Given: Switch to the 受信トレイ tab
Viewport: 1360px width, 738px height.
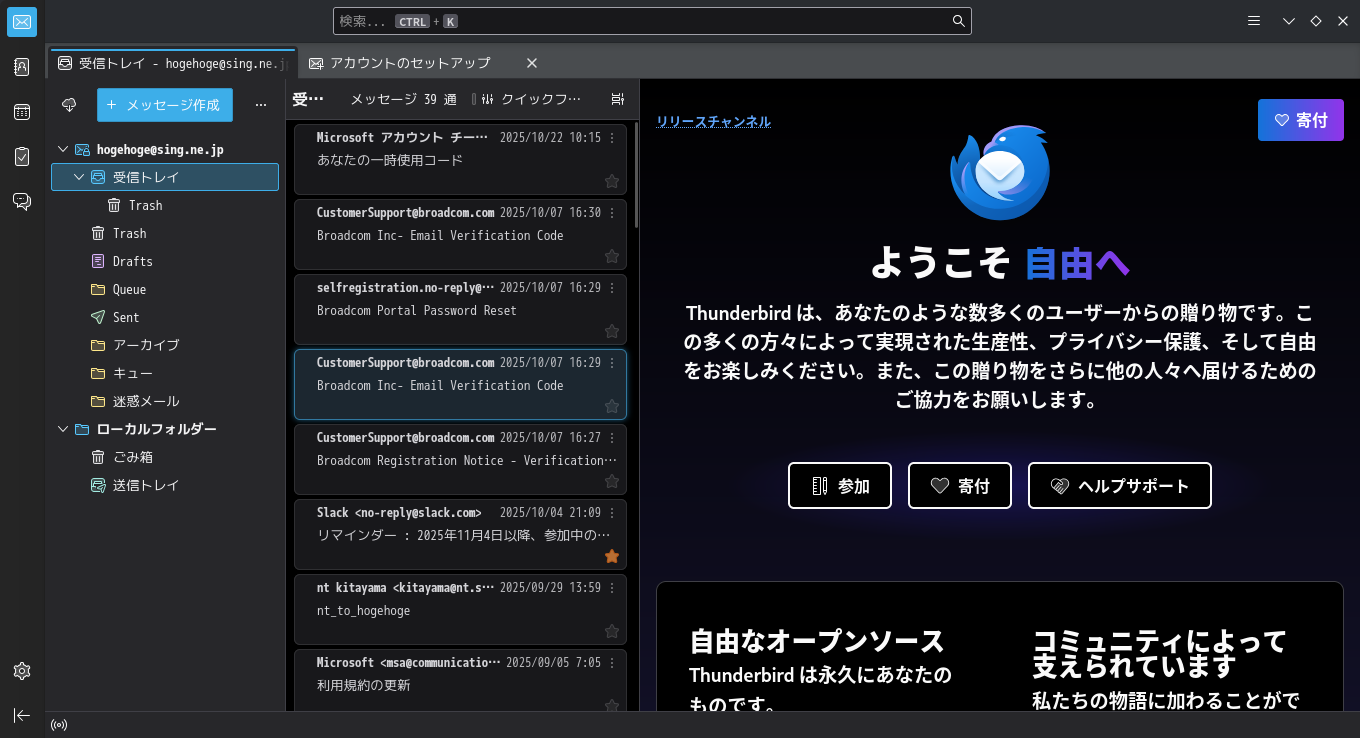Looking at the screenshot, I should tap(173, 63).
